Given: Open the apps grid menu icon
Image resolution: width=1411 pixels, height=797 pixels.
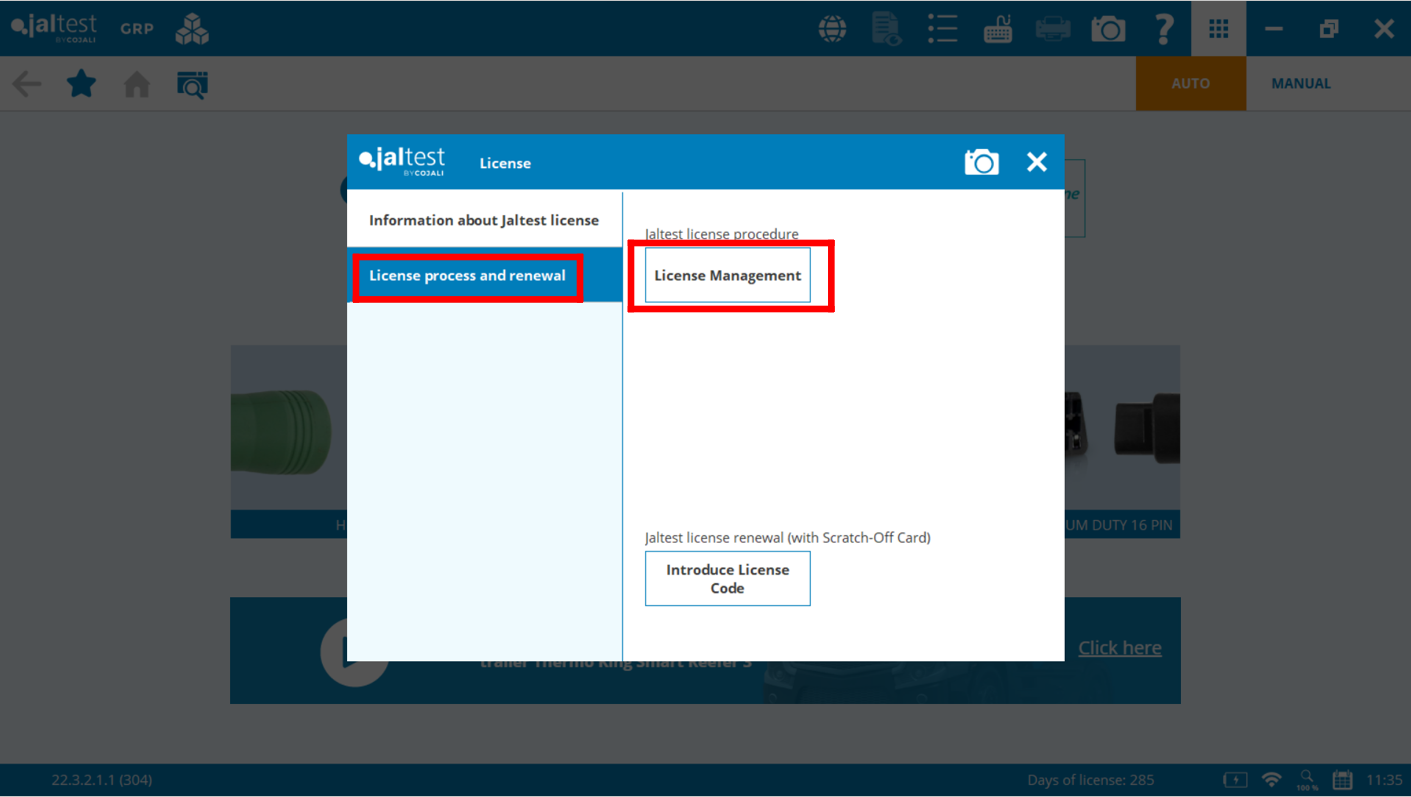Looking at the screenshot, I should point(1218,28).
